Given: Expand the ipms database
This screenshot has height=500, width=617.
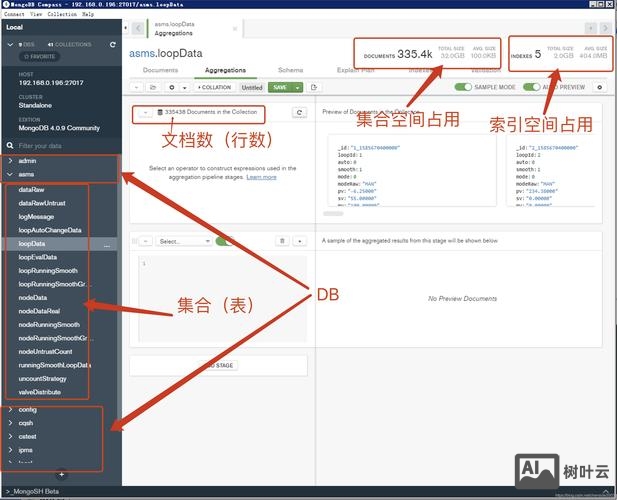Looking at the screenshot, I should coord(10,450).
